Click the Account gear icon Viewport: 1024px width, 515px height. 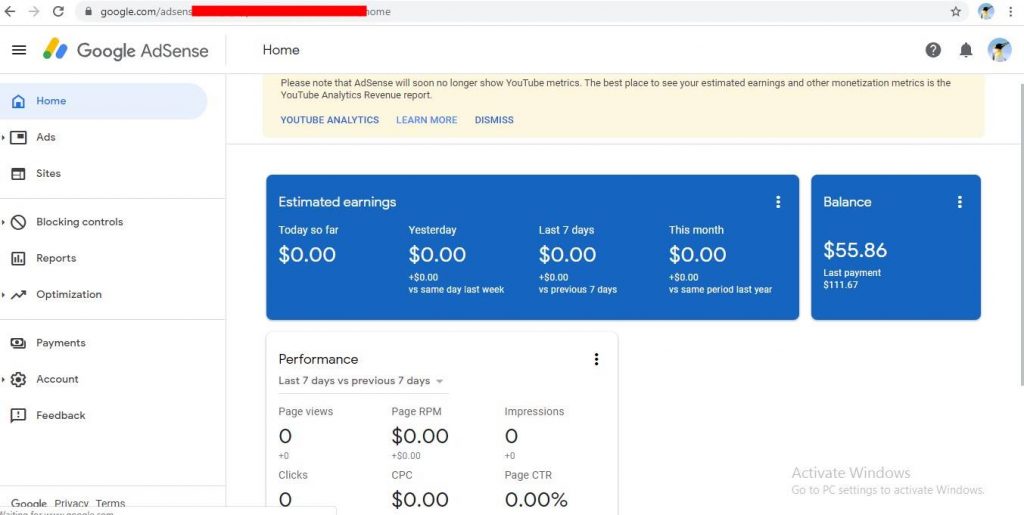pos(18,379)
